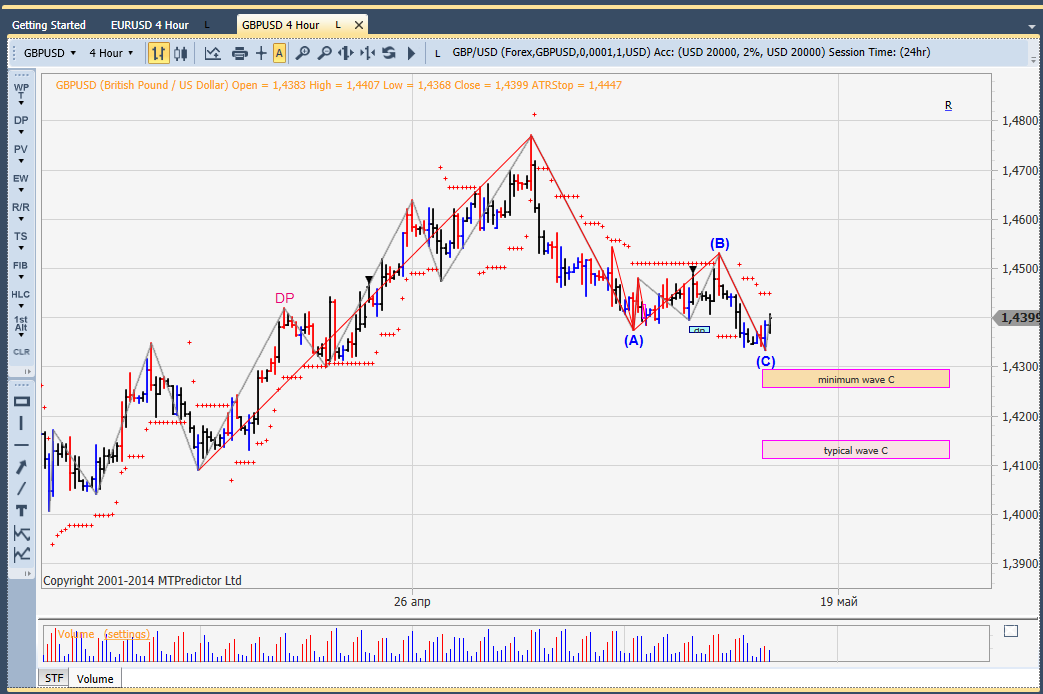Switch to bar chart style

click(x=158, y=53)
